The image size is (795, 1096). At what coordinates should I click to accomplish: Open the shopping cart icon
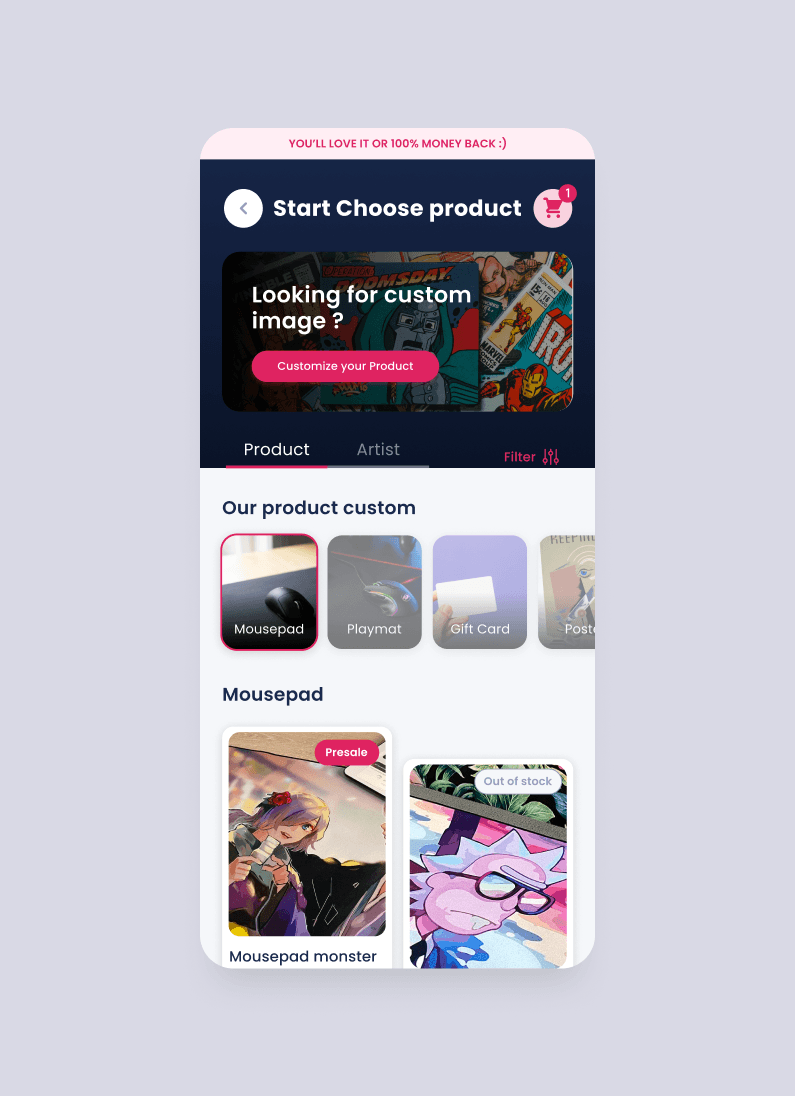[552, 208]
